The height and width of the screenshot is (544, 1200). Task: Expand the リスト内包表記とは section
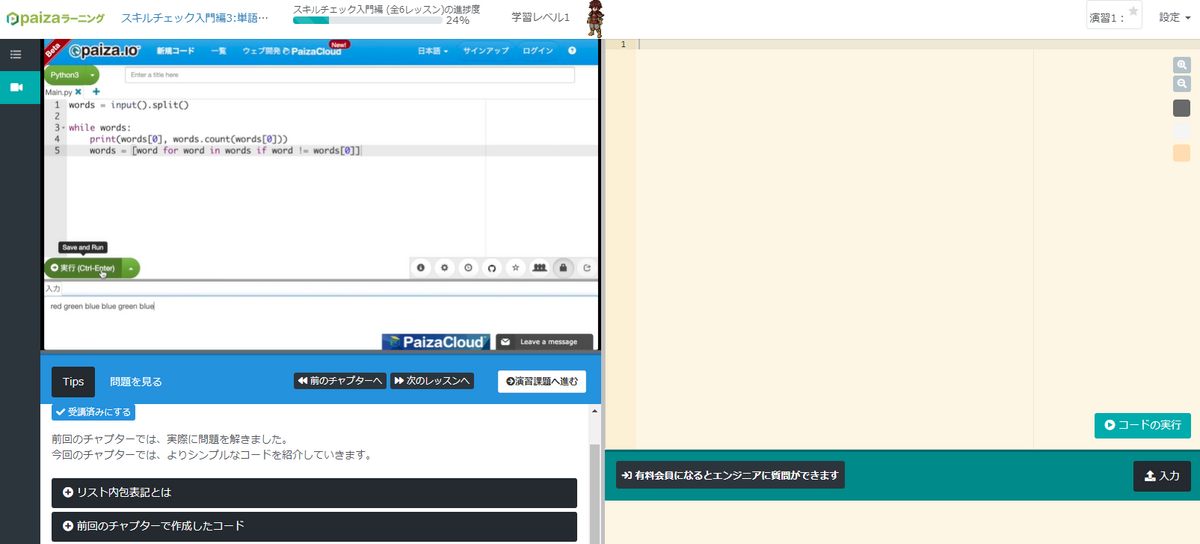[314, 493]
